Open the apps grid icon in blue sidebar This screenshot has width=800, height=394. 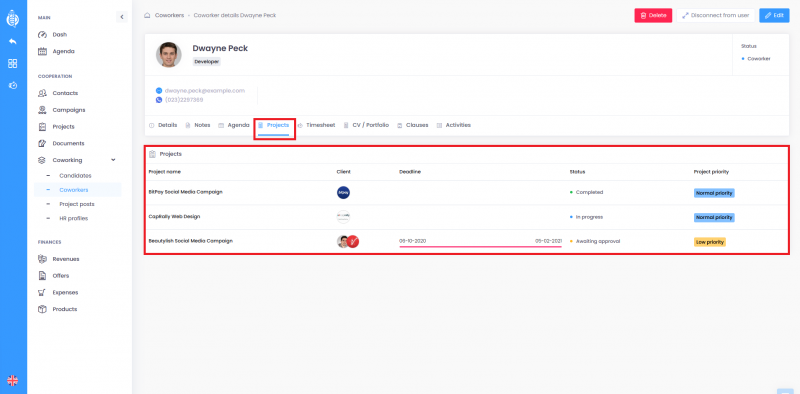[13, 63]
